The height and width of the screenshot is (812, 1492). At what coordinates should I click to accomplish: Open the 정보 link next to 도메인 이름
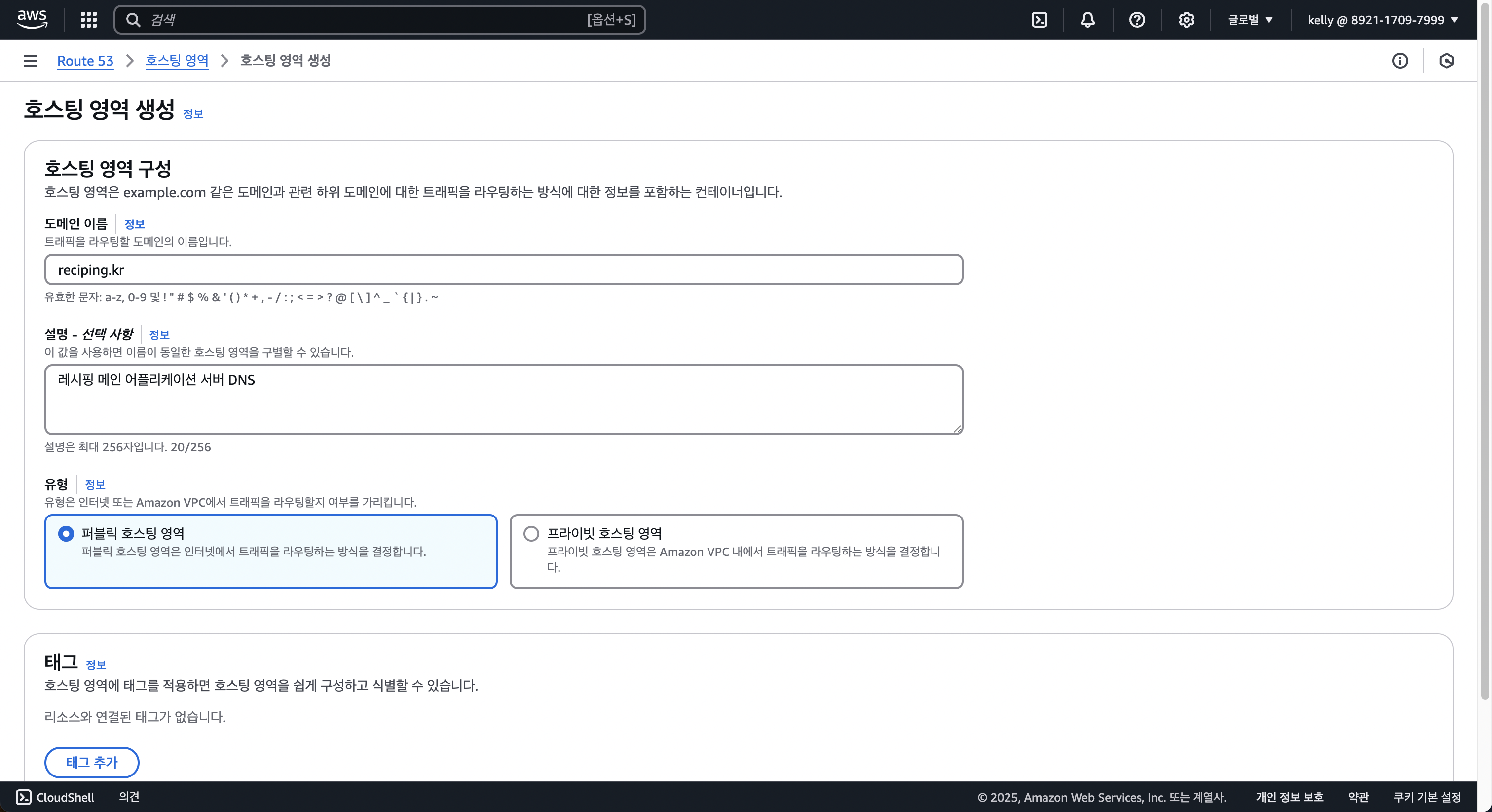[x=134, y=224]
